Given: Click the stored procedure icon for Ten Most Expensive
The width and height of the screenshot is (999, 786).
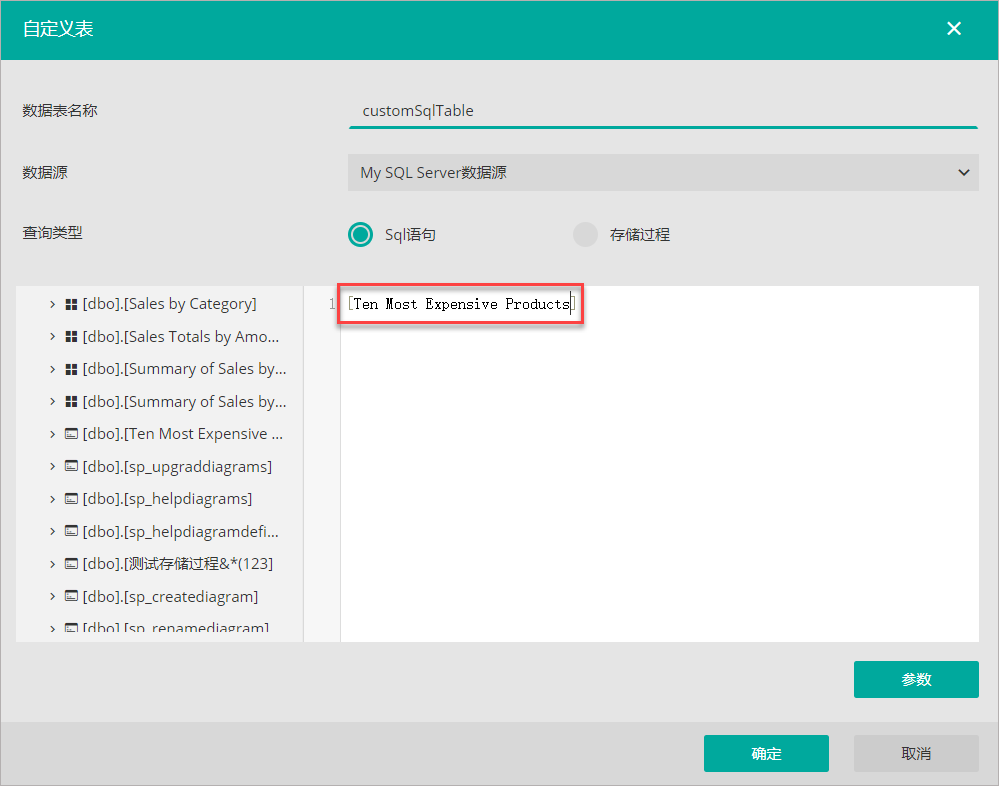Looking at the screenshot, I should tap(71, 434).
